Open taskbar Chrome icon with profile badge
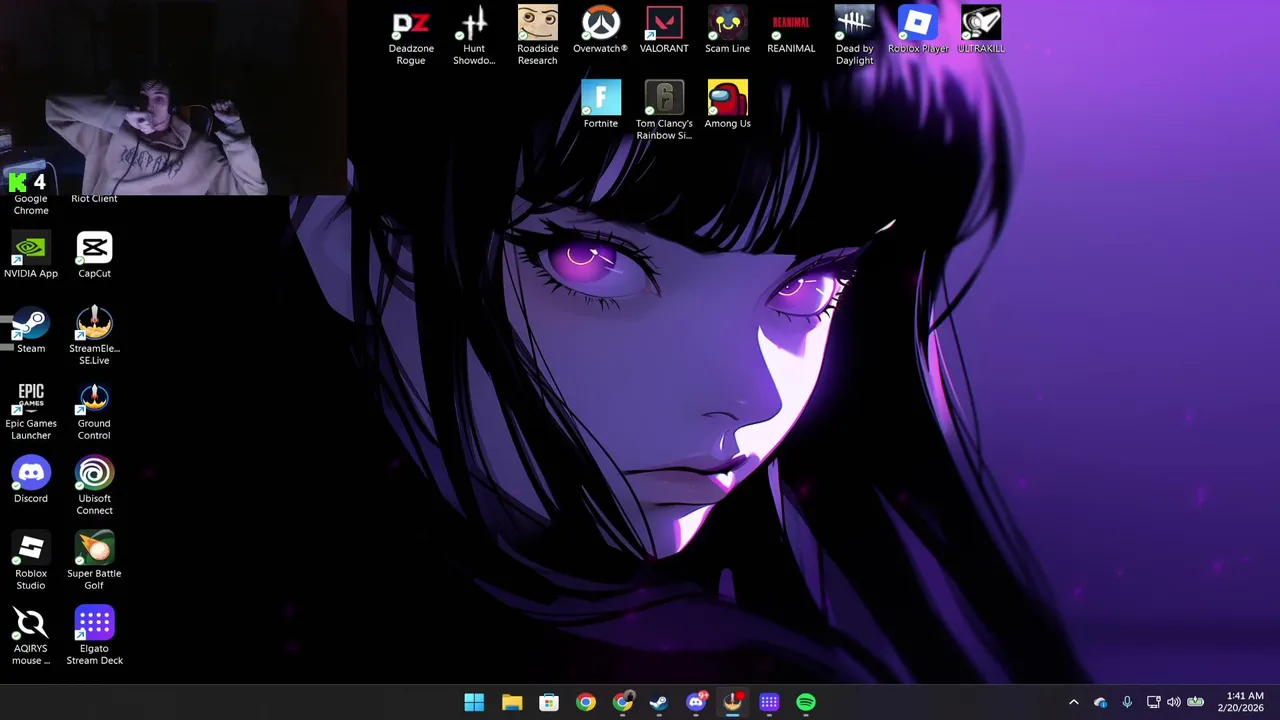 pyautogui.click(x=623, y=702)
